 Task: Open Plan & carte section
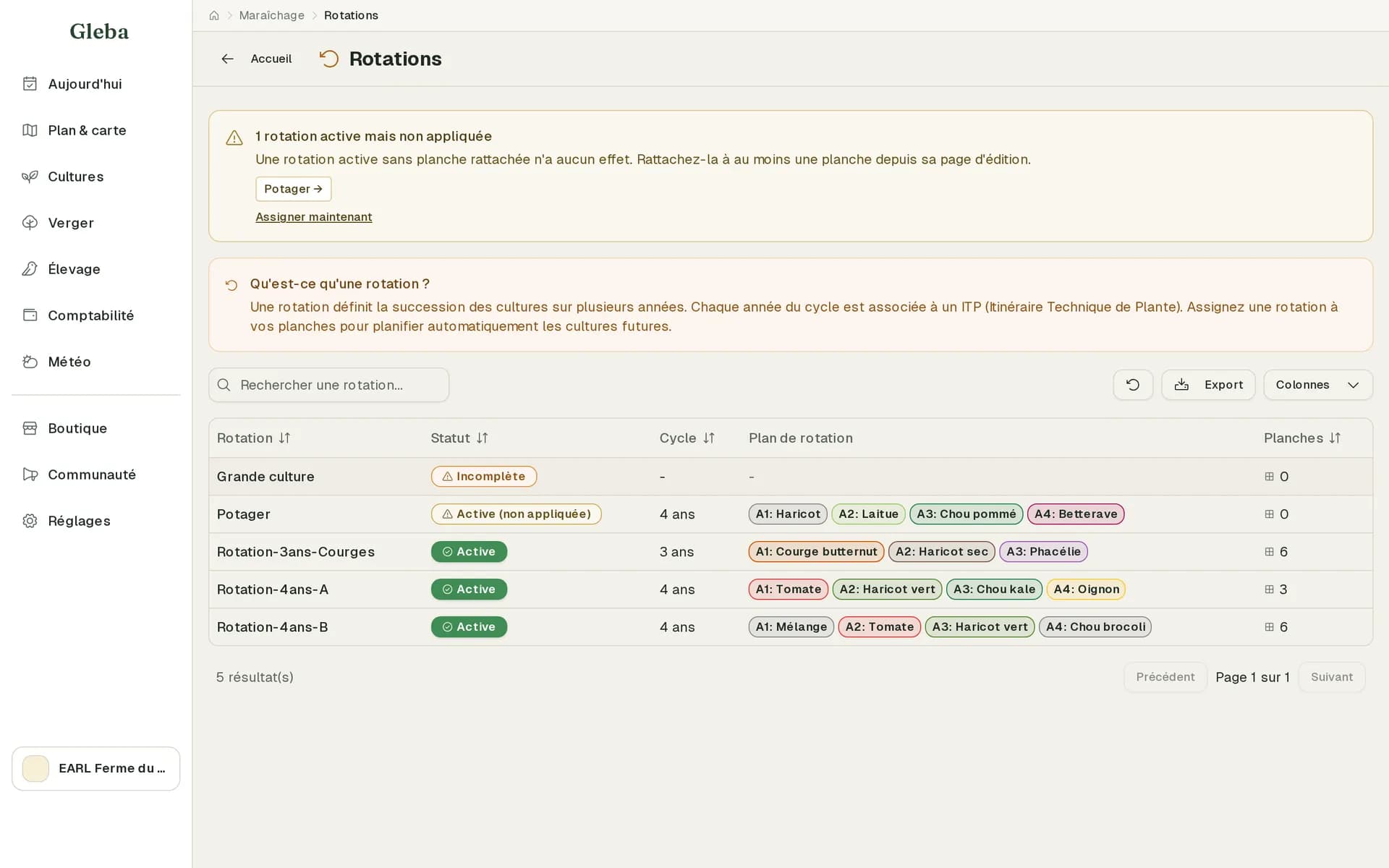(95, 130)
